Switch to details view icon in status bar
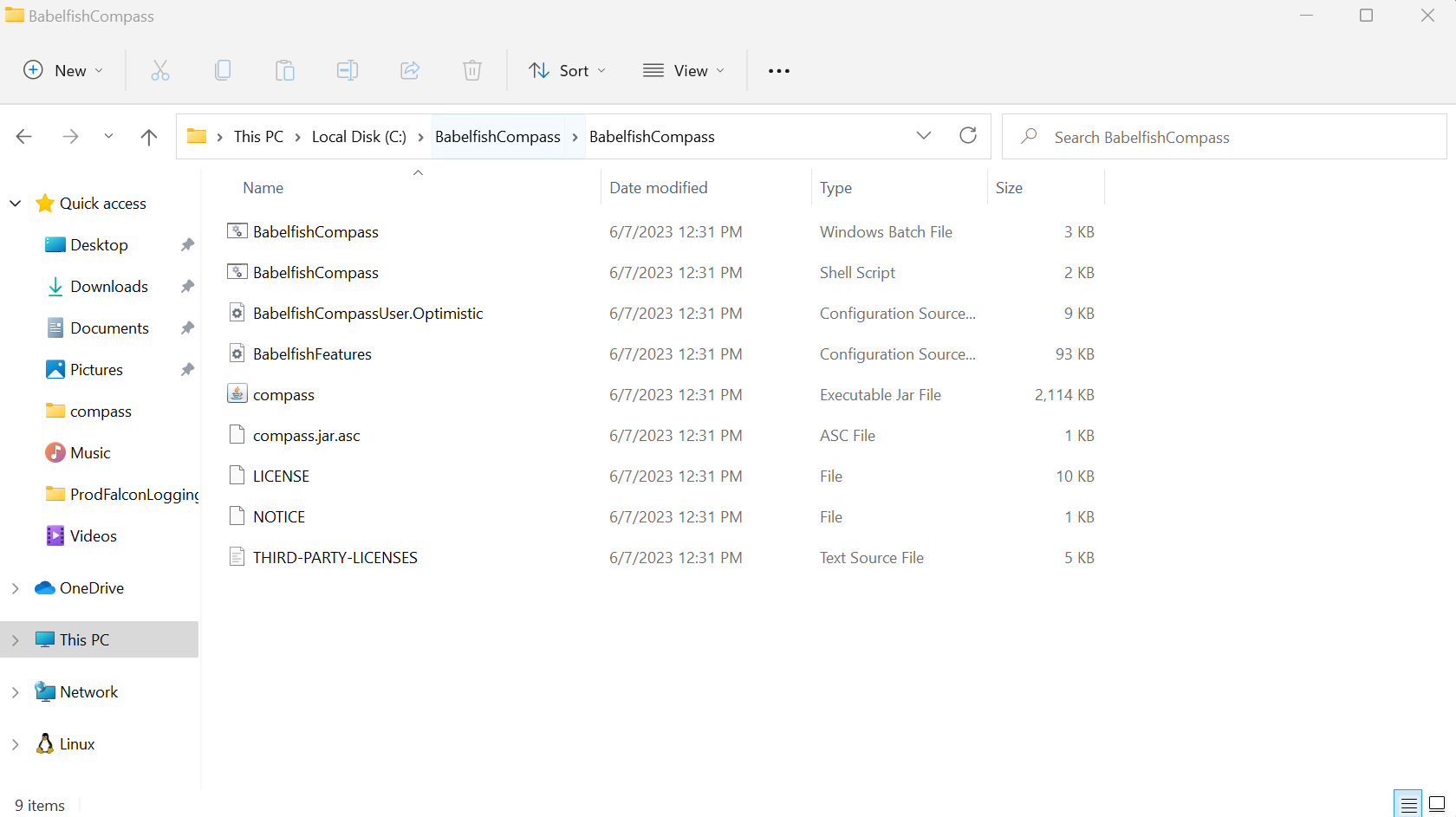Viewport: 1456px width, 817px height. point(1408,804)
